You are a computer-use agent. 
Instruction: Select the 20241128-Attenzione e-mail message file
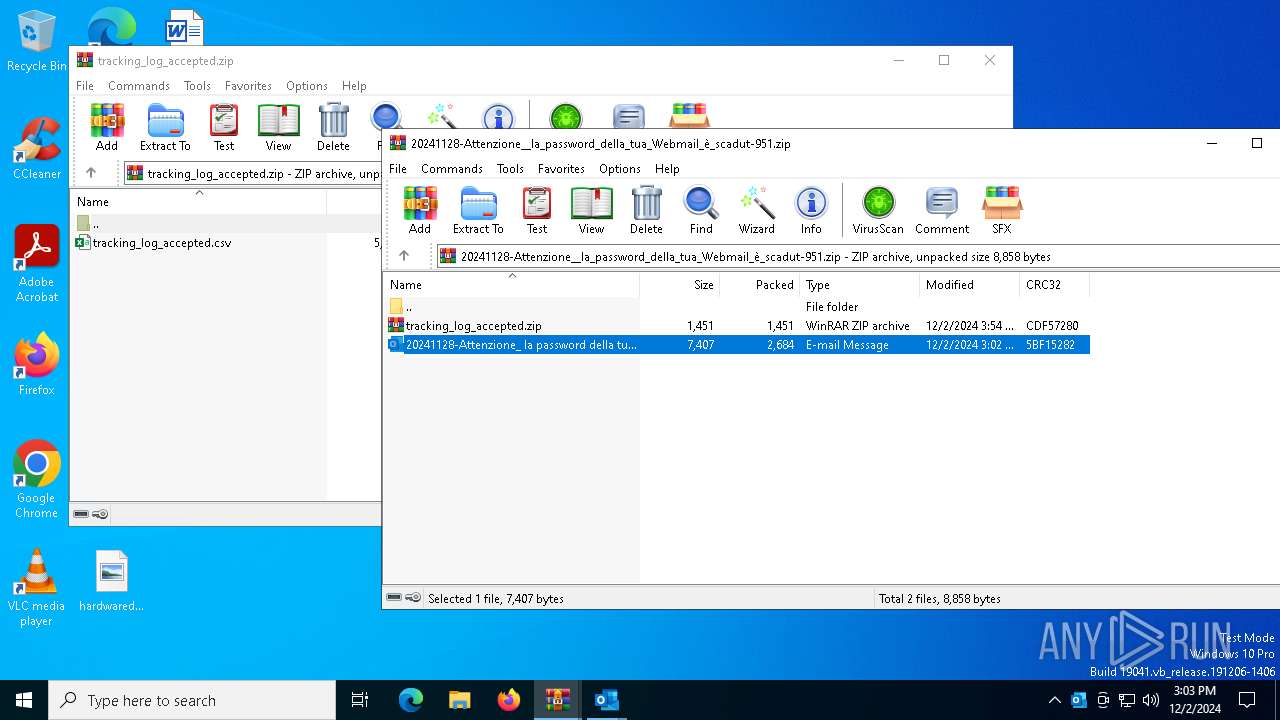(x=737, y=345)
